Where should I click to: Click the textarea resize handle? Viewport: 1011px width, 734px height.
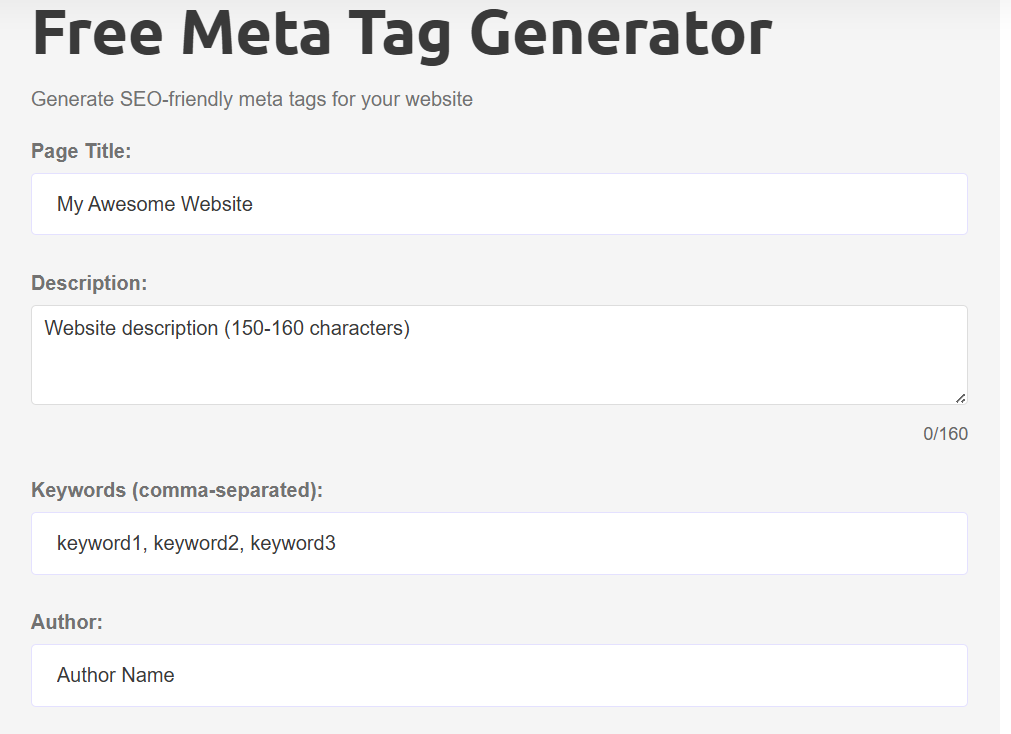[960, 398]
